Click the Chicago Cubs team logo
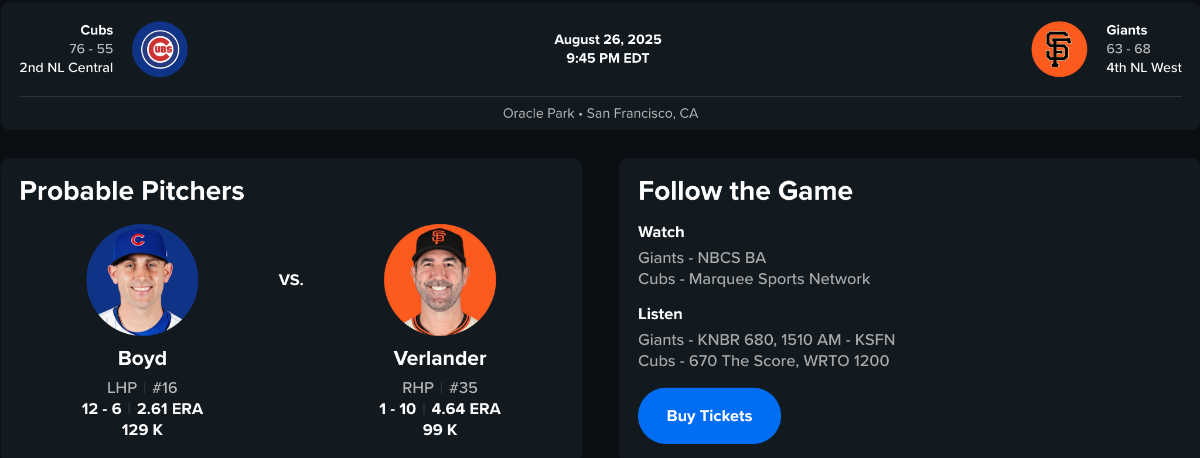The width and height of the screenshot is (1200, 458). 160,49
